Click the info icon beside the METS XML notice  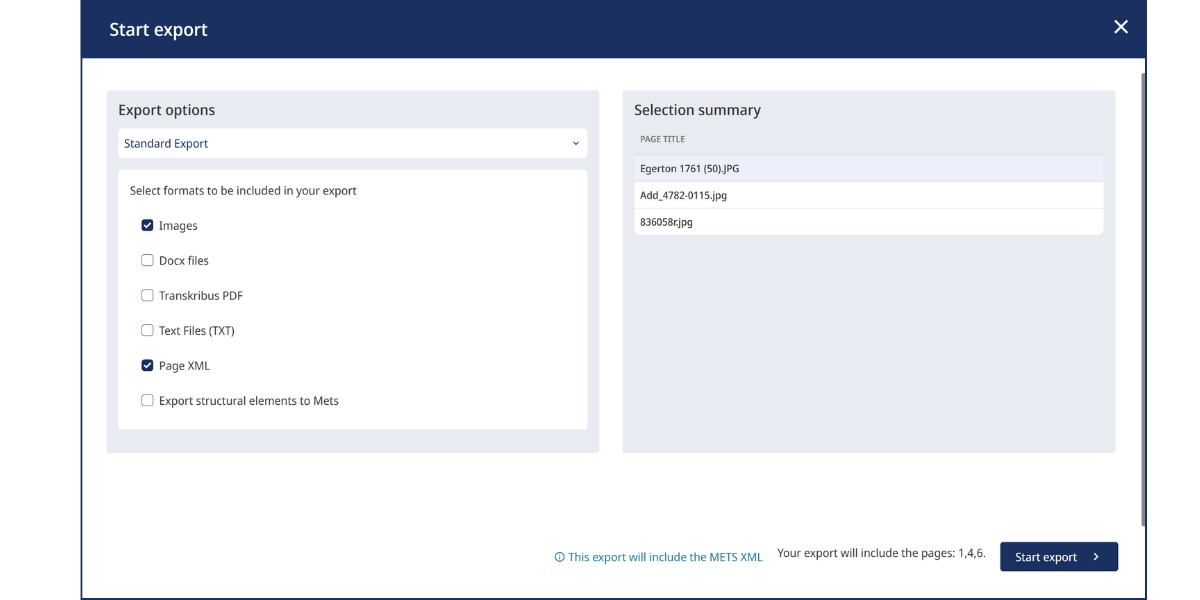tap(559, 557)
